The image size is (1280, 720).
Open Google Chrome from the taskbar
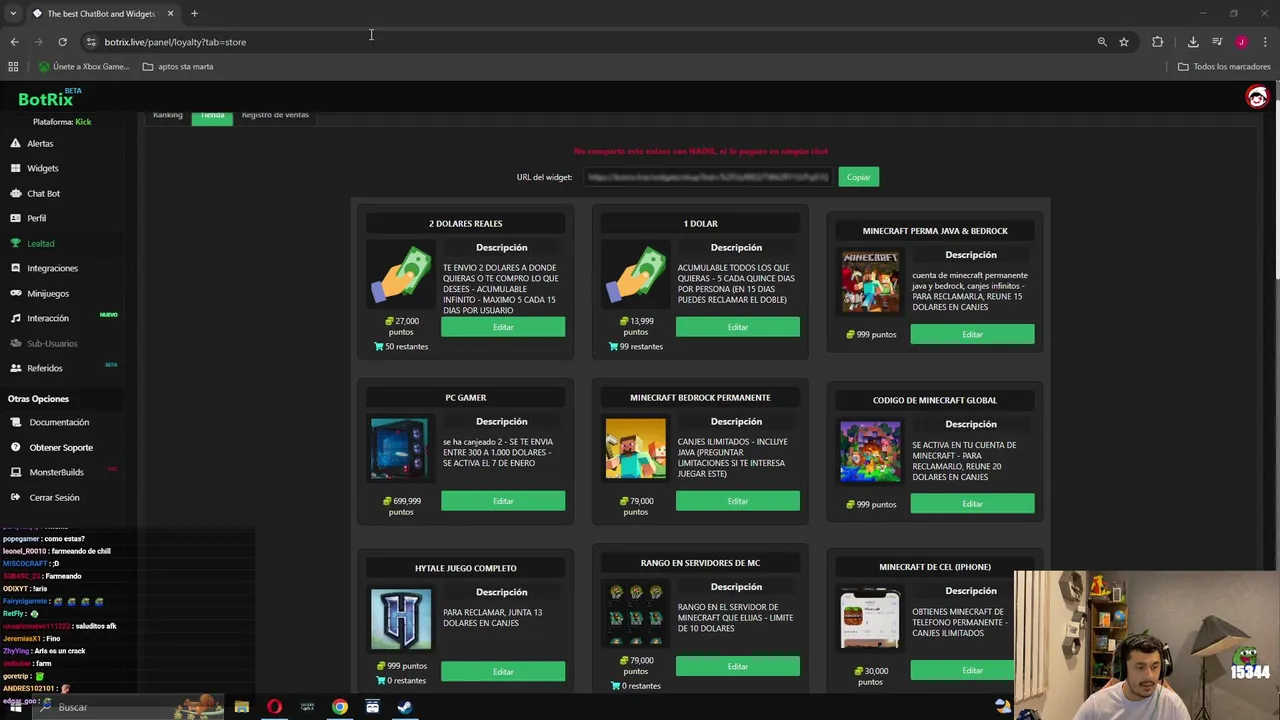340,707
